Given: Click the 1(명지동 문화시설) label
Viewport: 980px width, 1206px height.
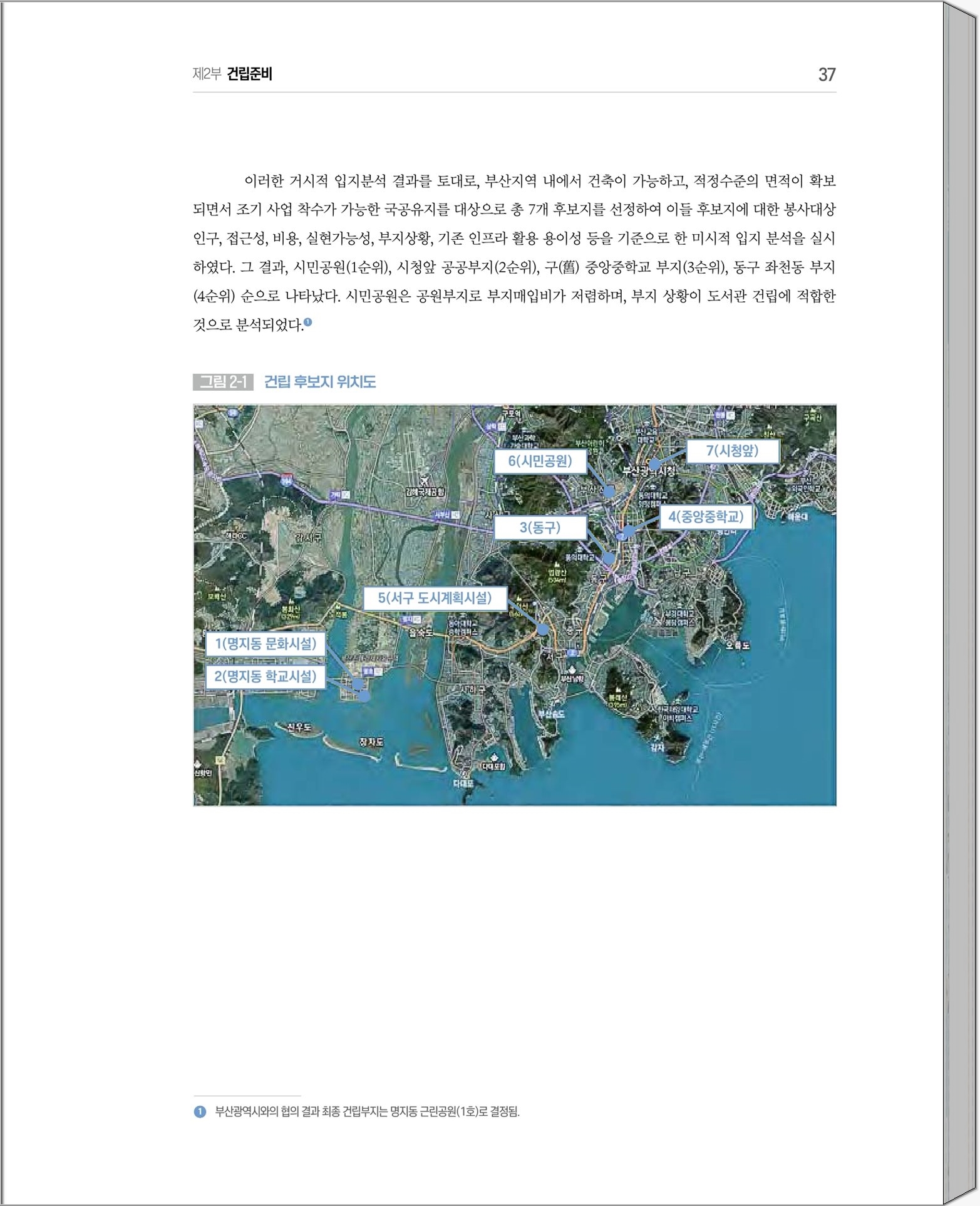Looking at the screenshot, I should (x=266, y=644).
